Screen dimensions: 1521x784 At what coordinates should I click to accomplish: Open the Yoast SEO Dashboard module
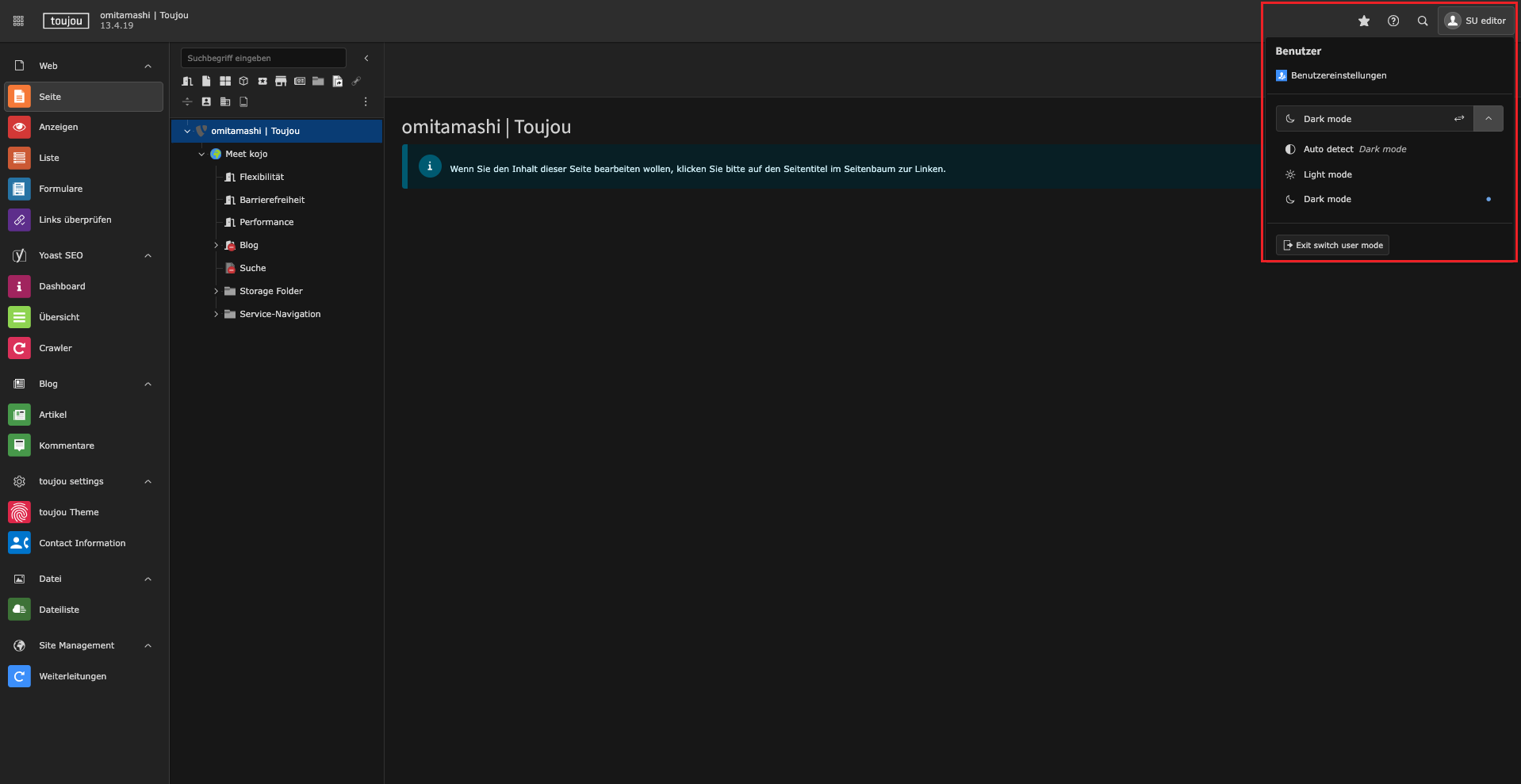coord(62,286)
